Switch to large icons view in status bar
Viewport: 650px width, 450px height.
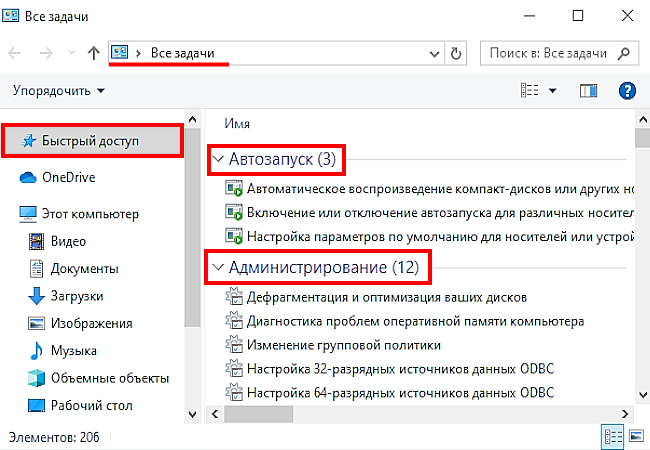[636, 436]
